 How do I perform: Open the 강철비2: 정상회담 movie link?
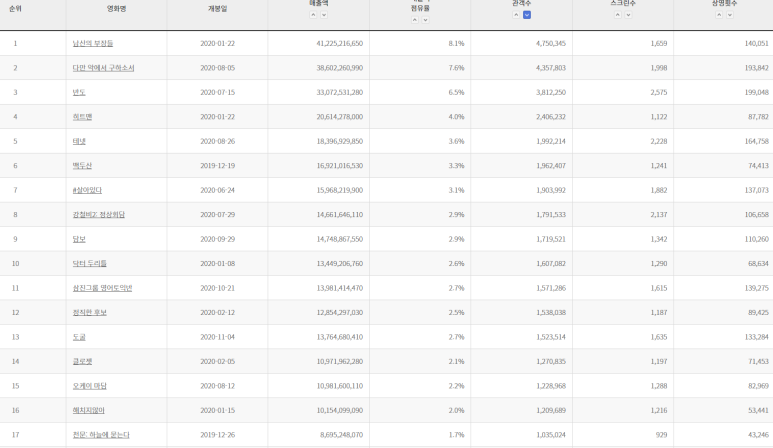(99, 215)
